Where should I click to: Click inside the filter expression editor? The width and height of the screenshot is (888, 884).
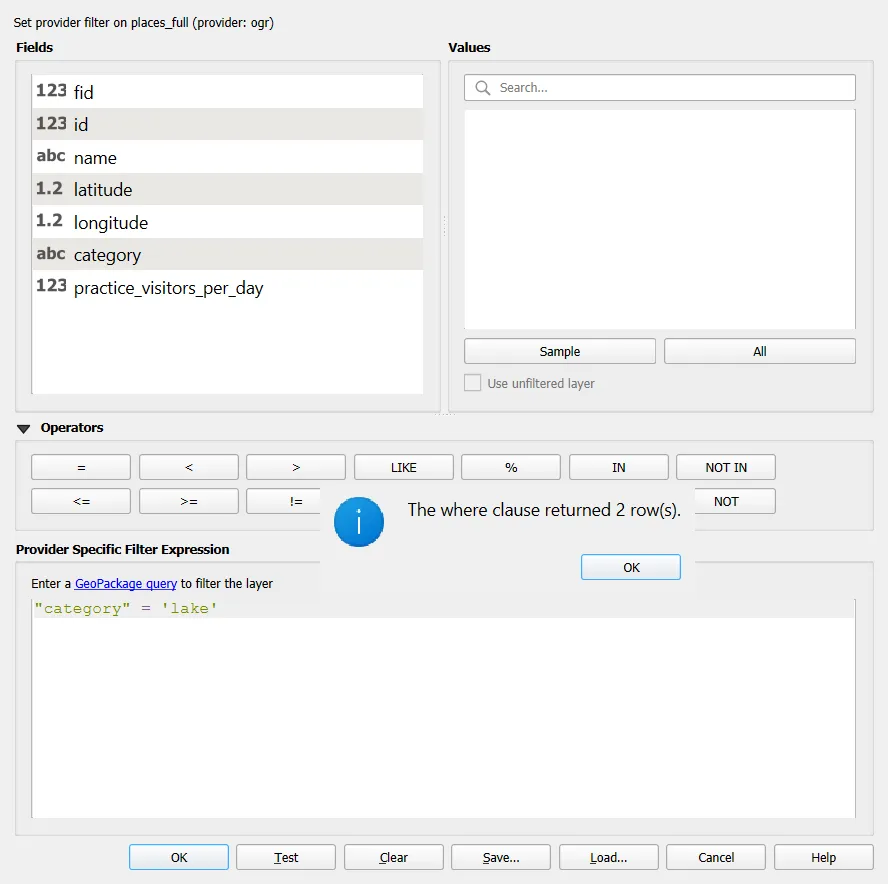(x=443, y=708)
